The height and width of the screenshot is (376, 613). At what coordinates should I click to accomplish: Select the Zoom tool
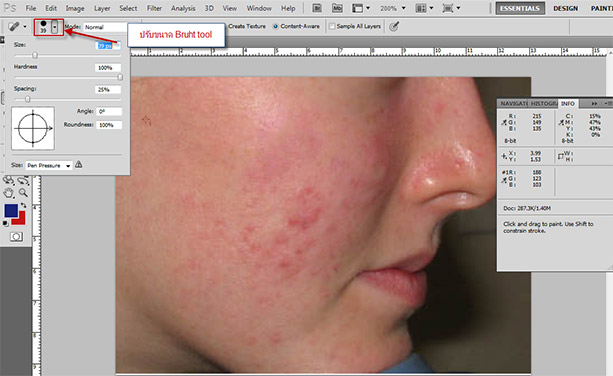[23, 193]
